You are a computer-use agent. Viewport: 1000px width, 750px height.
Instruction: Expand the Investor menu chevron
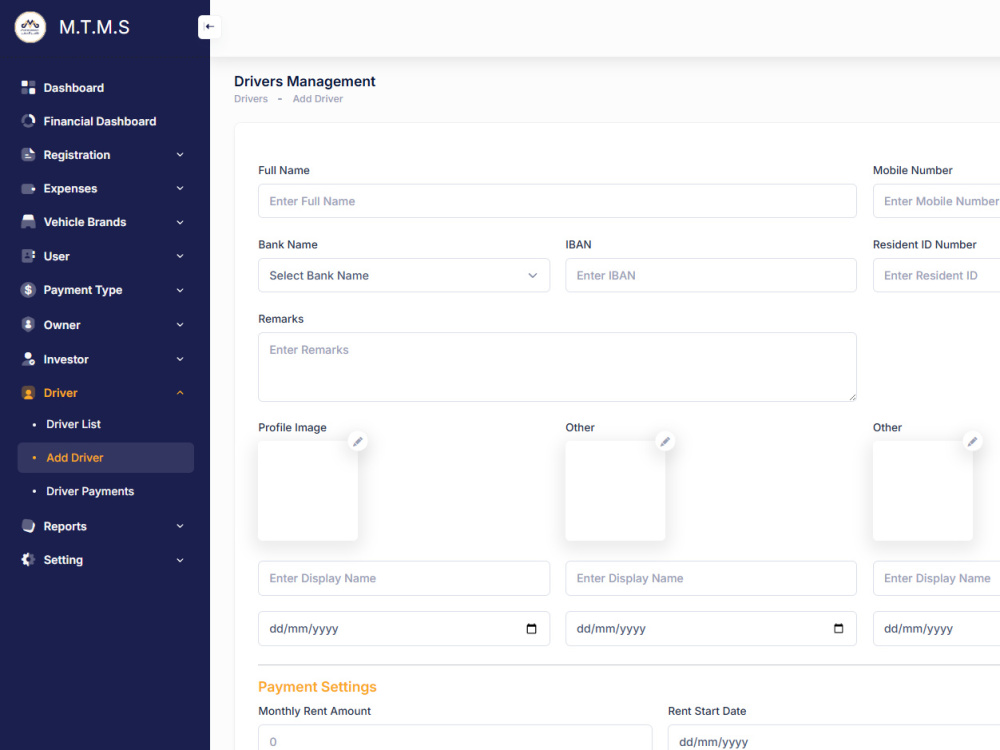[x=180, y=359]
